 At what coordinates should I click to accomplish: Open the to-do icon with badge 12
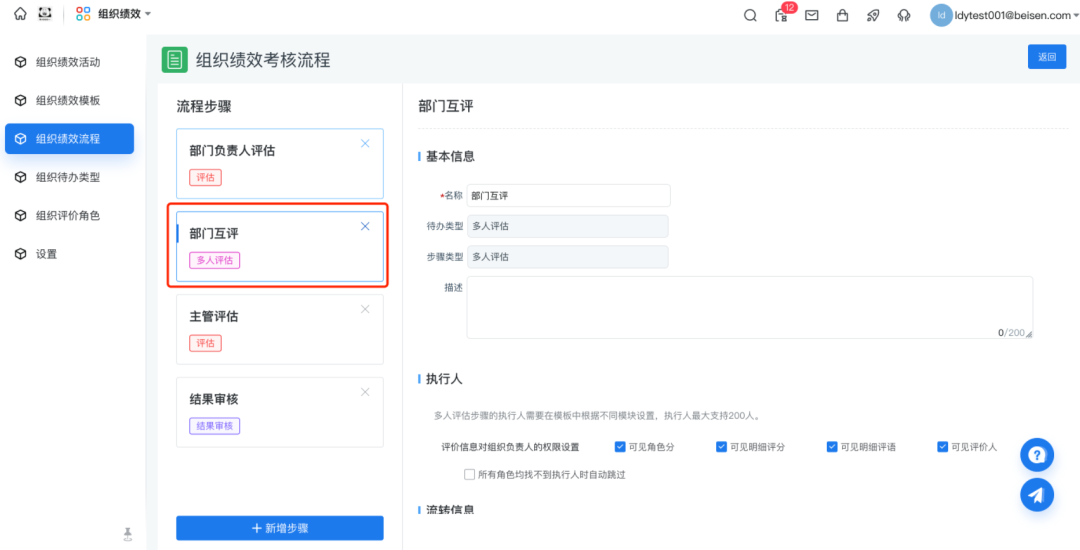(782, 15)
